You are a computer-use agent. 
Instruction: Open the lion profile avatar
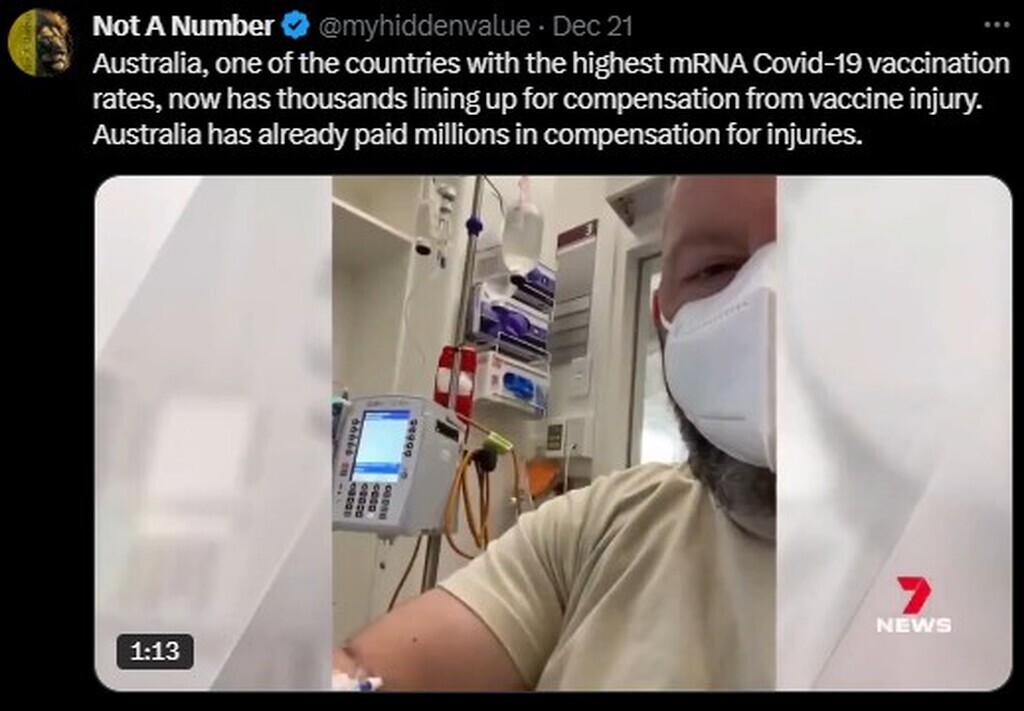(40, 42)
